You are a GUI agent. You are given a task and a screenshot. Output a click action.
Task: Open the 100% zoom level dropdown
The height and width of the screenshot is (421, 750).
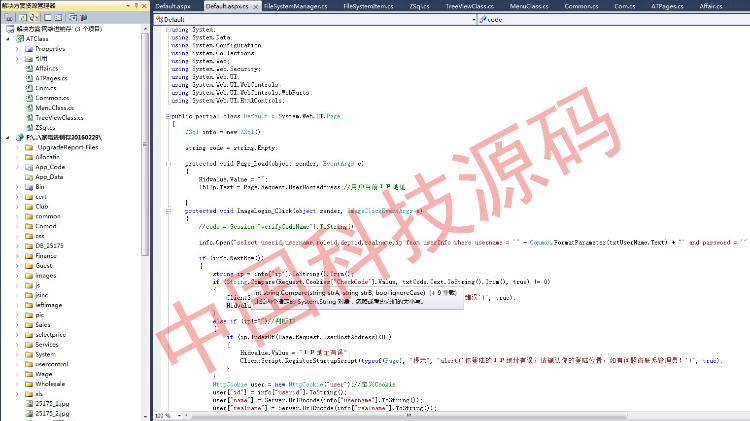[179, 416]
